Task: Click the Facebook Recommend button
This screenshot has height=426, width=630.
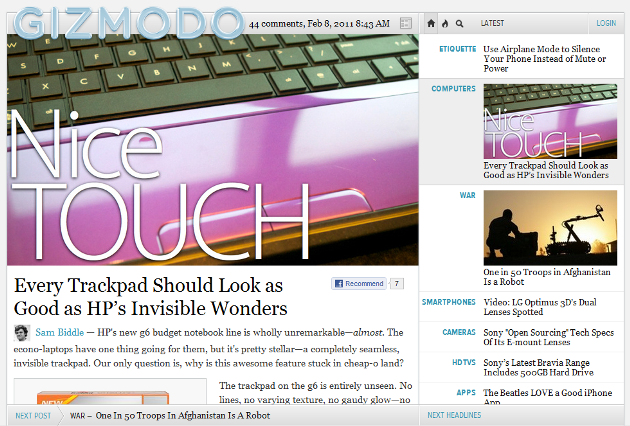Action: [x=359, y=284]
